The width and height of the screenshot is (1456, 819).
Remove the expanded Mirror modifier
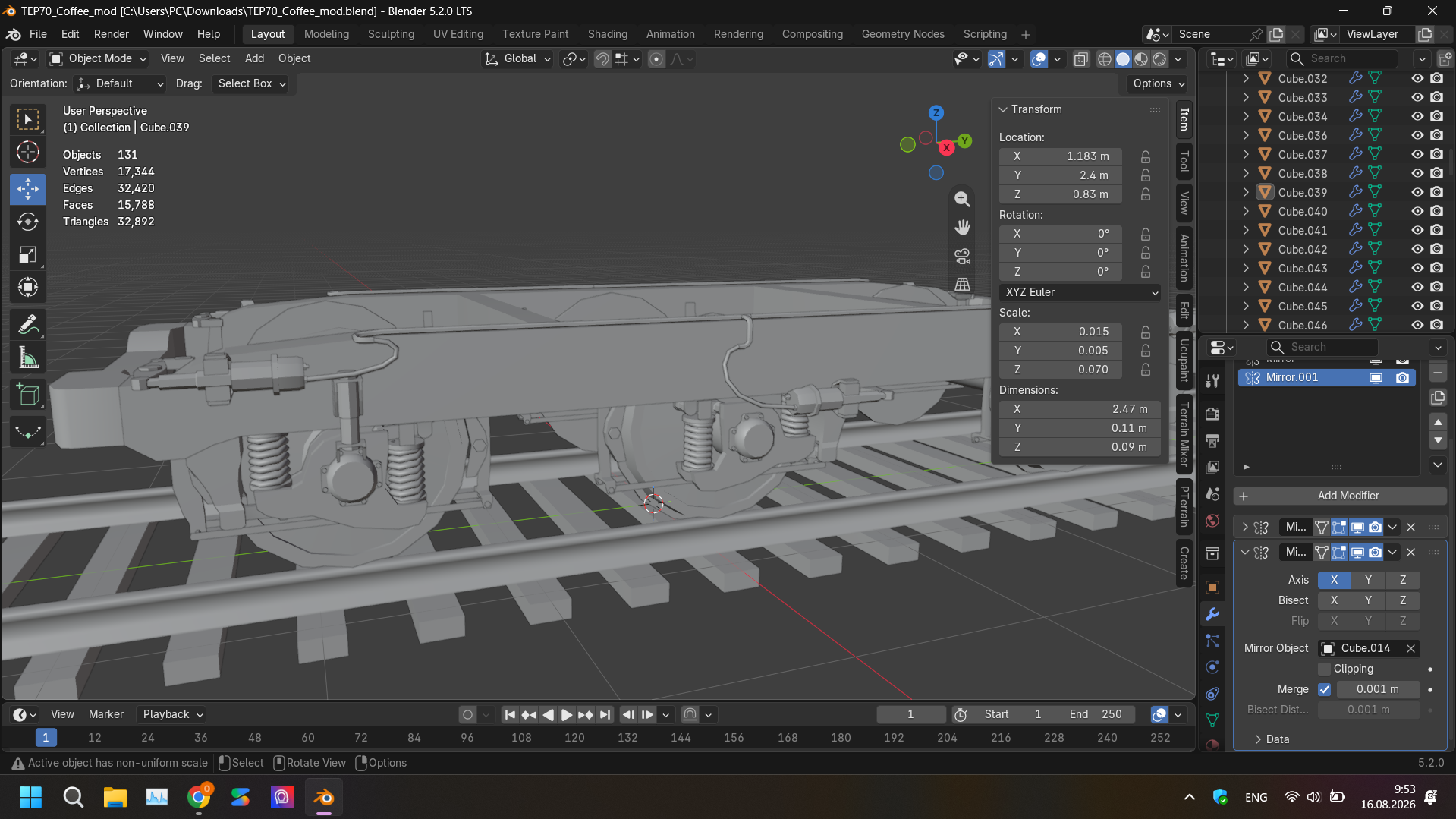1410,552
